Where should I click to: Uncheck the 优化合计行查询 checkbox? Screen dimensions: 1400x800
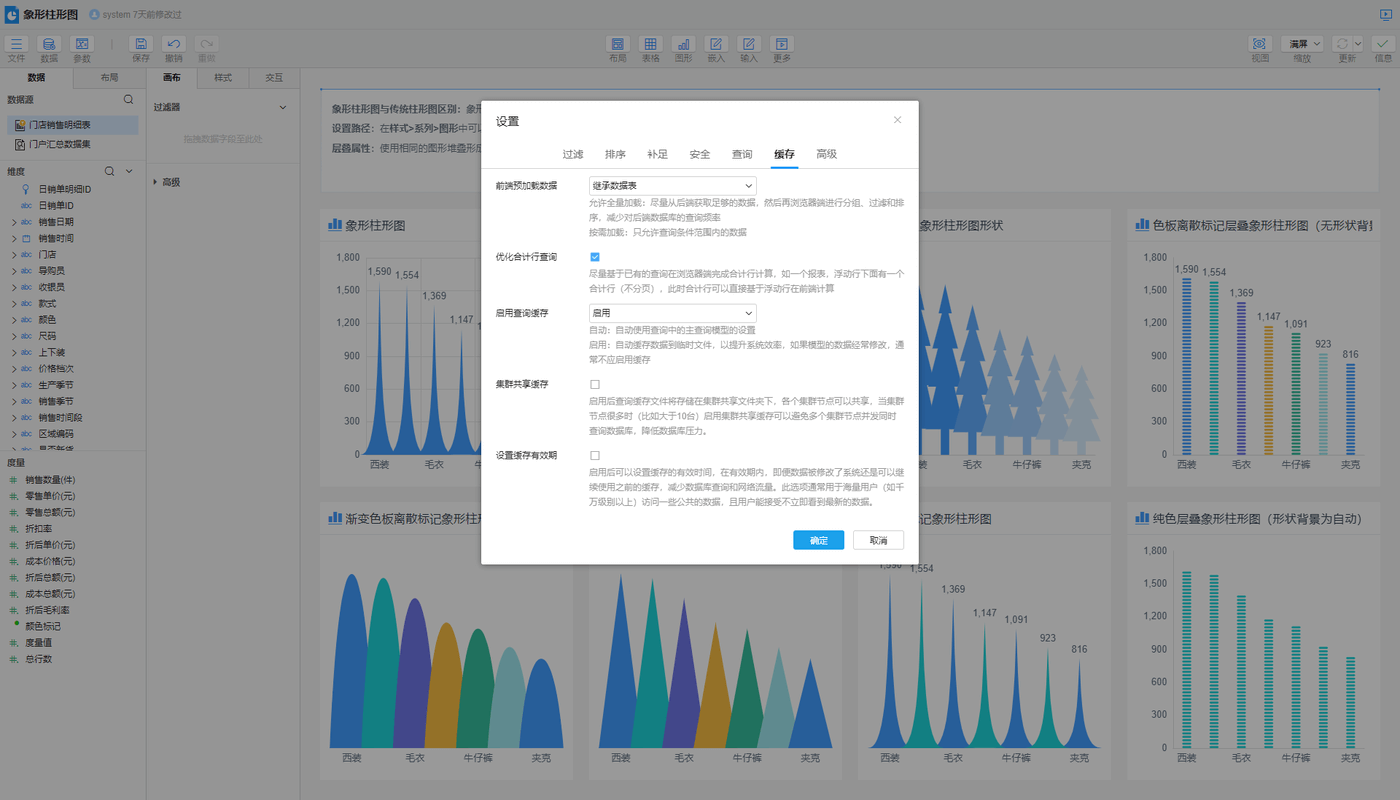(595, 257)
